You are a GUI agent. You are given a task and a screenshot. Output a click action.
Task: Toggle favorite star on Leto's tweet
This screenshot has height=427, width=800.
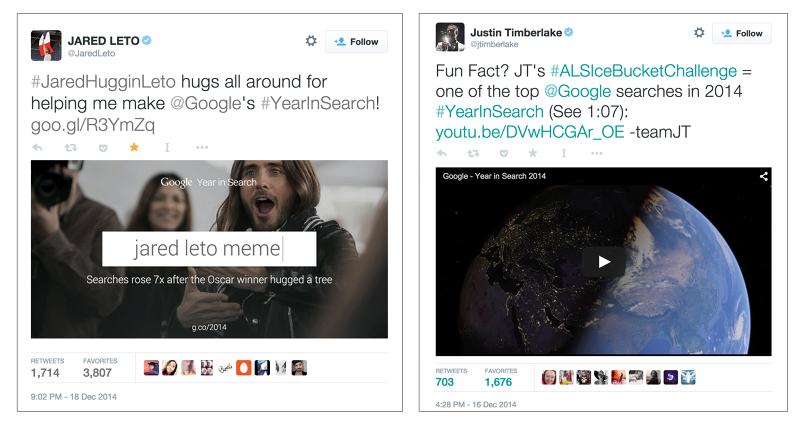tap(134, 147)
